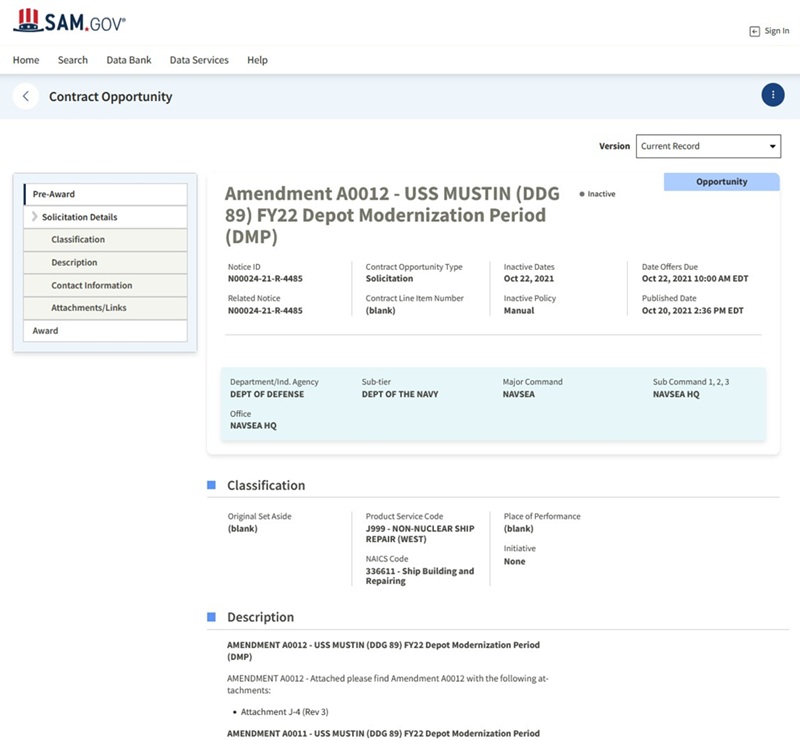Screen dimensions: 800x740
Task: Click the back arrow button
Action: (x=26, y=96)
